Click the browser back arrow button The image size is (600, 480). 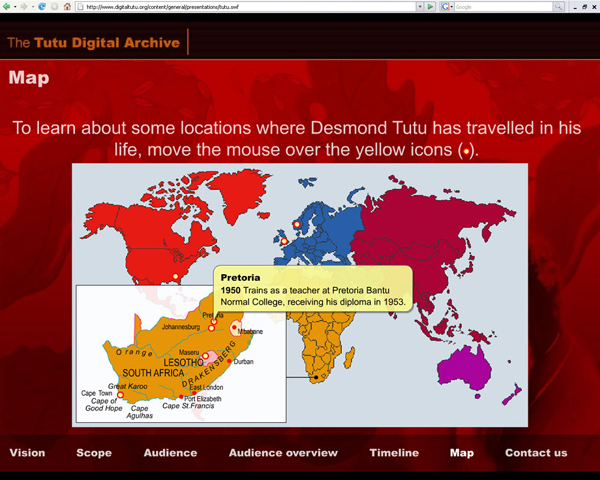point(6,6)
